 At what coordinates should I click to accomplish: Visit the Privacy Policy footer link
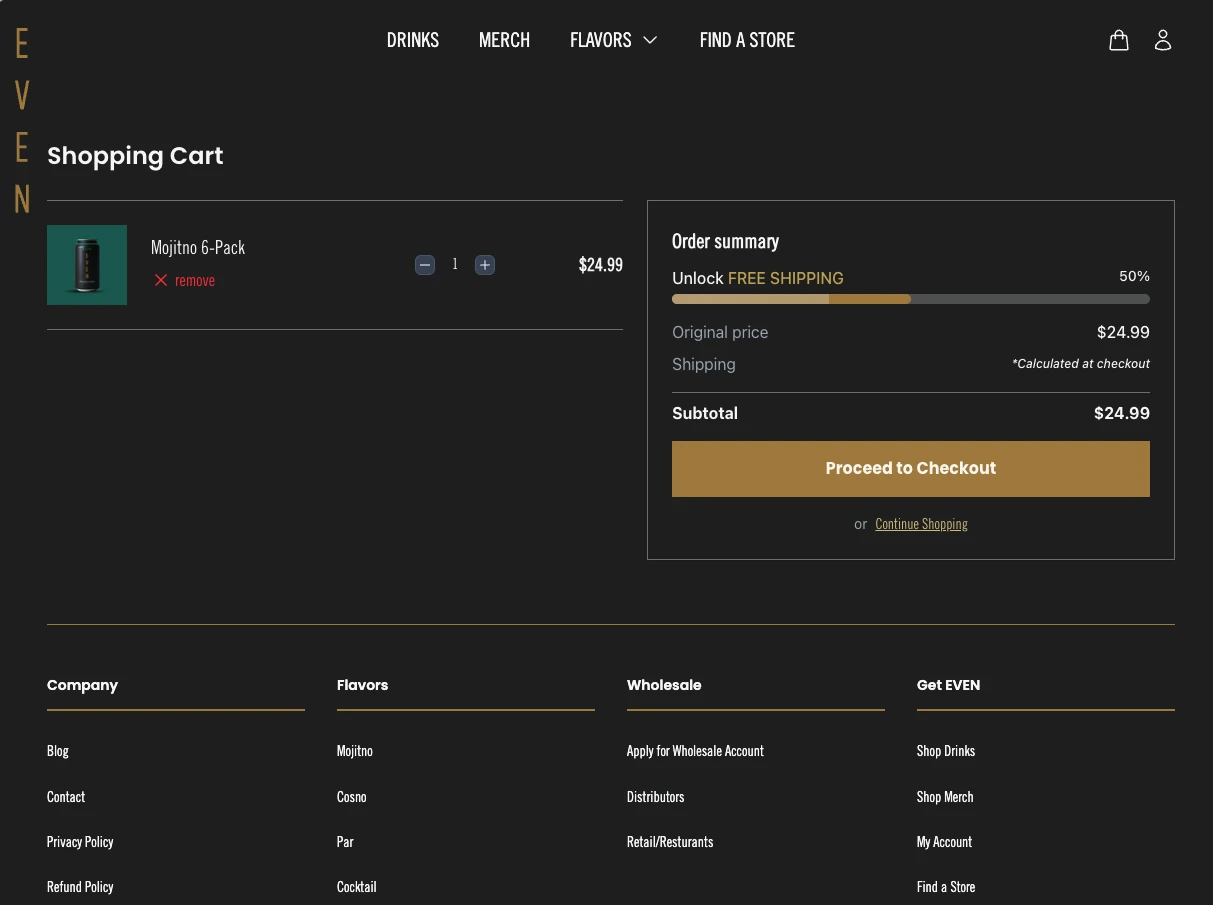click(80, 842)
